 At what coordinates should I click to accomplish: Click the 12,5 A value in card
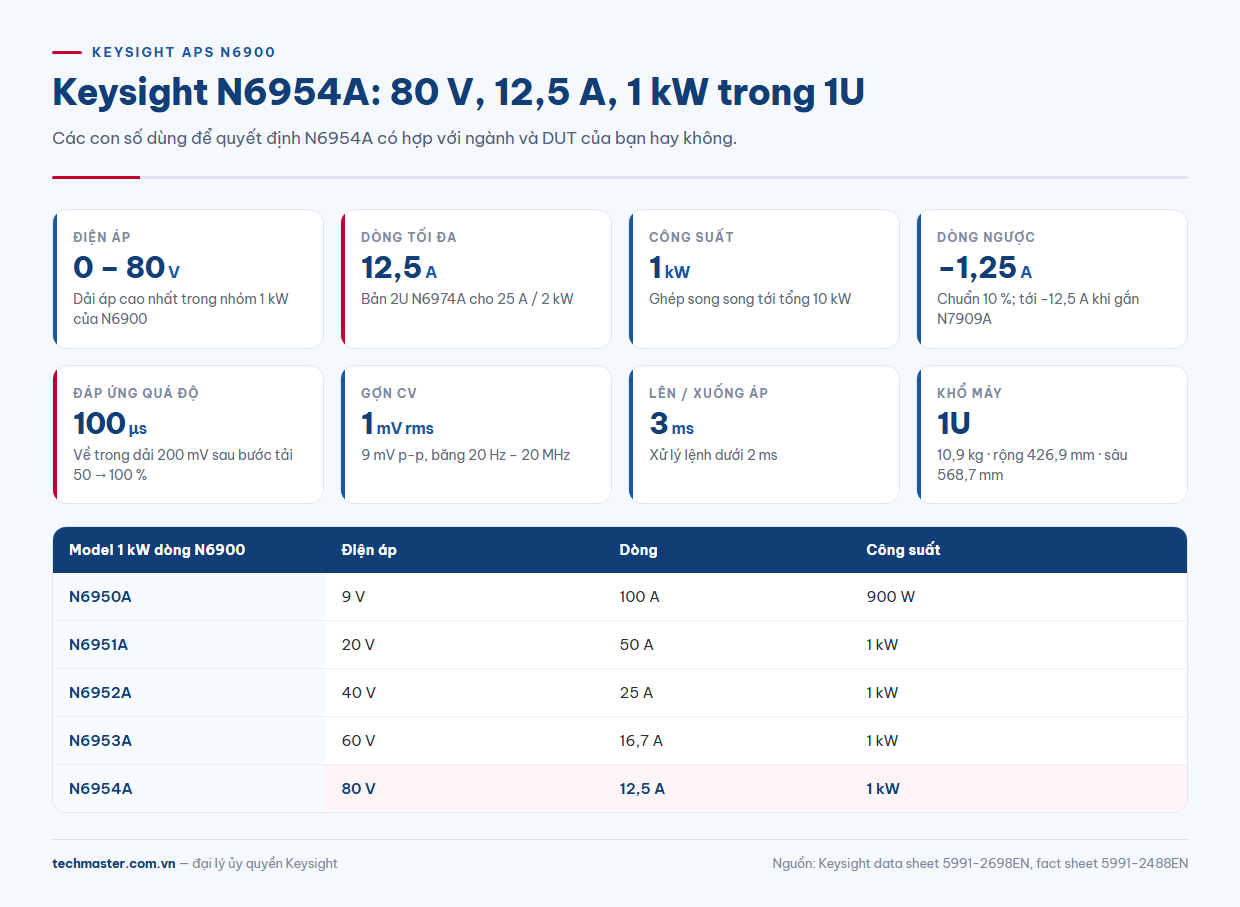tap(399, 267)
